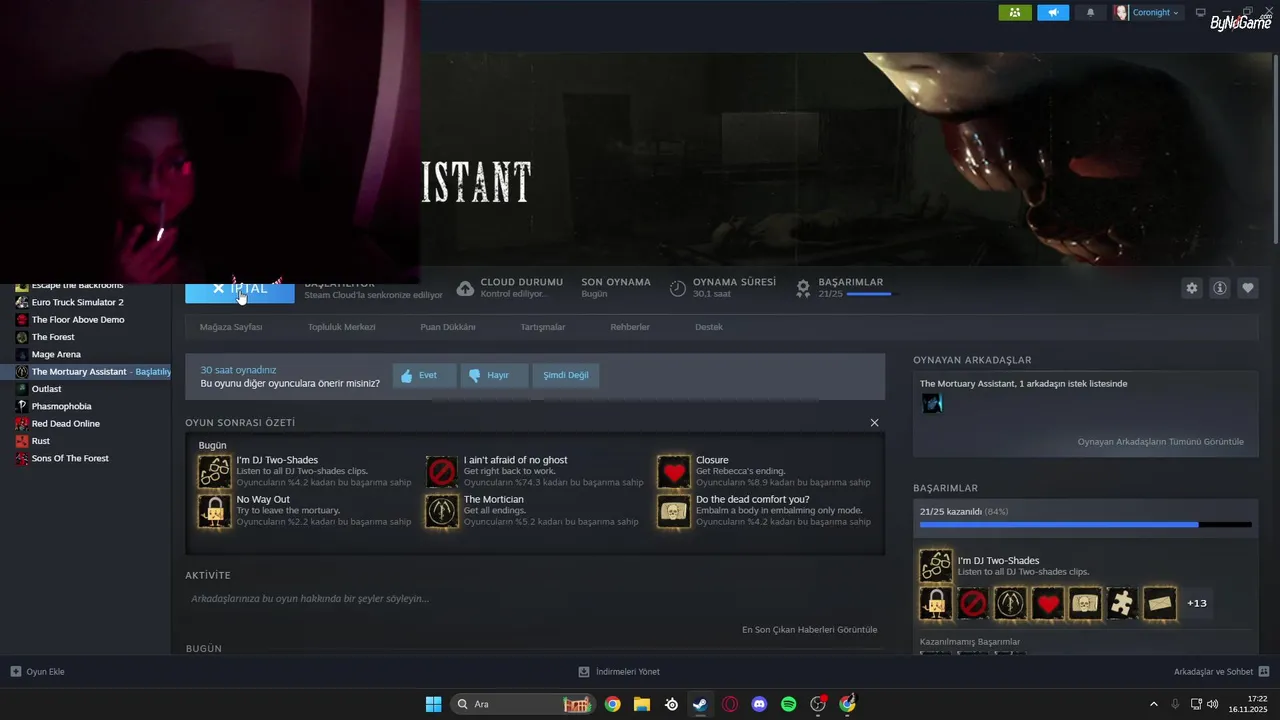Click puzzle piece achievement in the Başarımlar panel

(1122, 603)
